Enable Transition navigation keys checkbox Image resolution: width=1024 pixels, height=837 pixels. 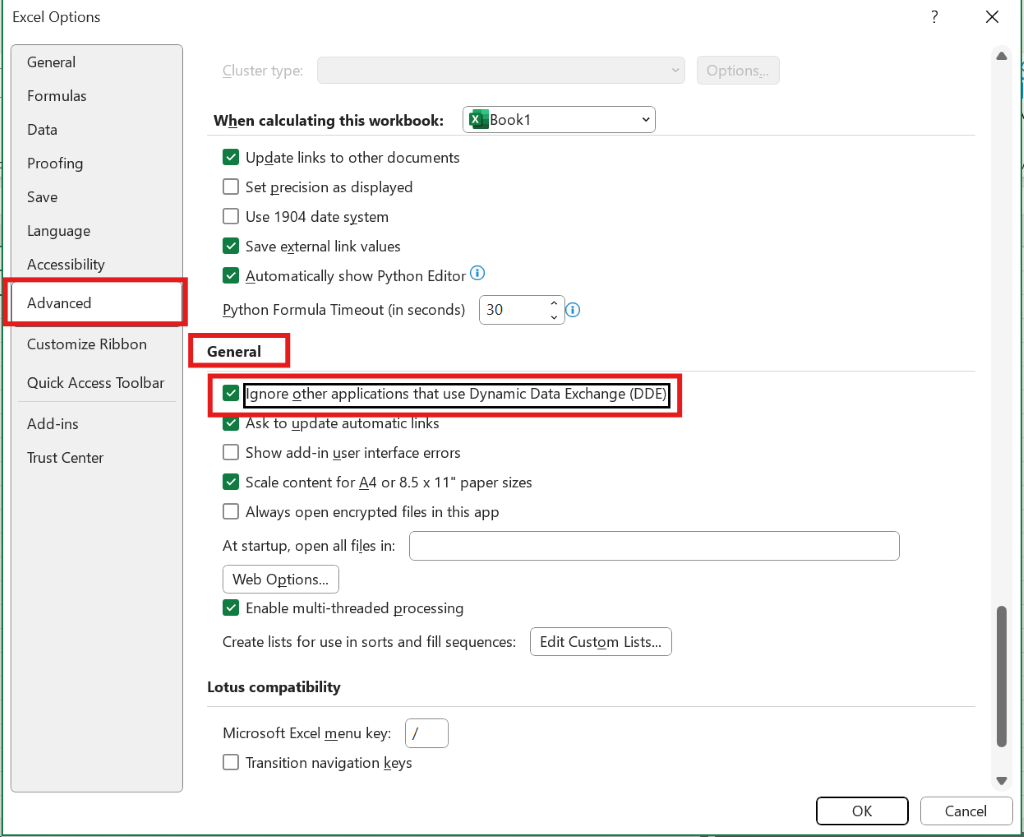click(x=231, y=763)
